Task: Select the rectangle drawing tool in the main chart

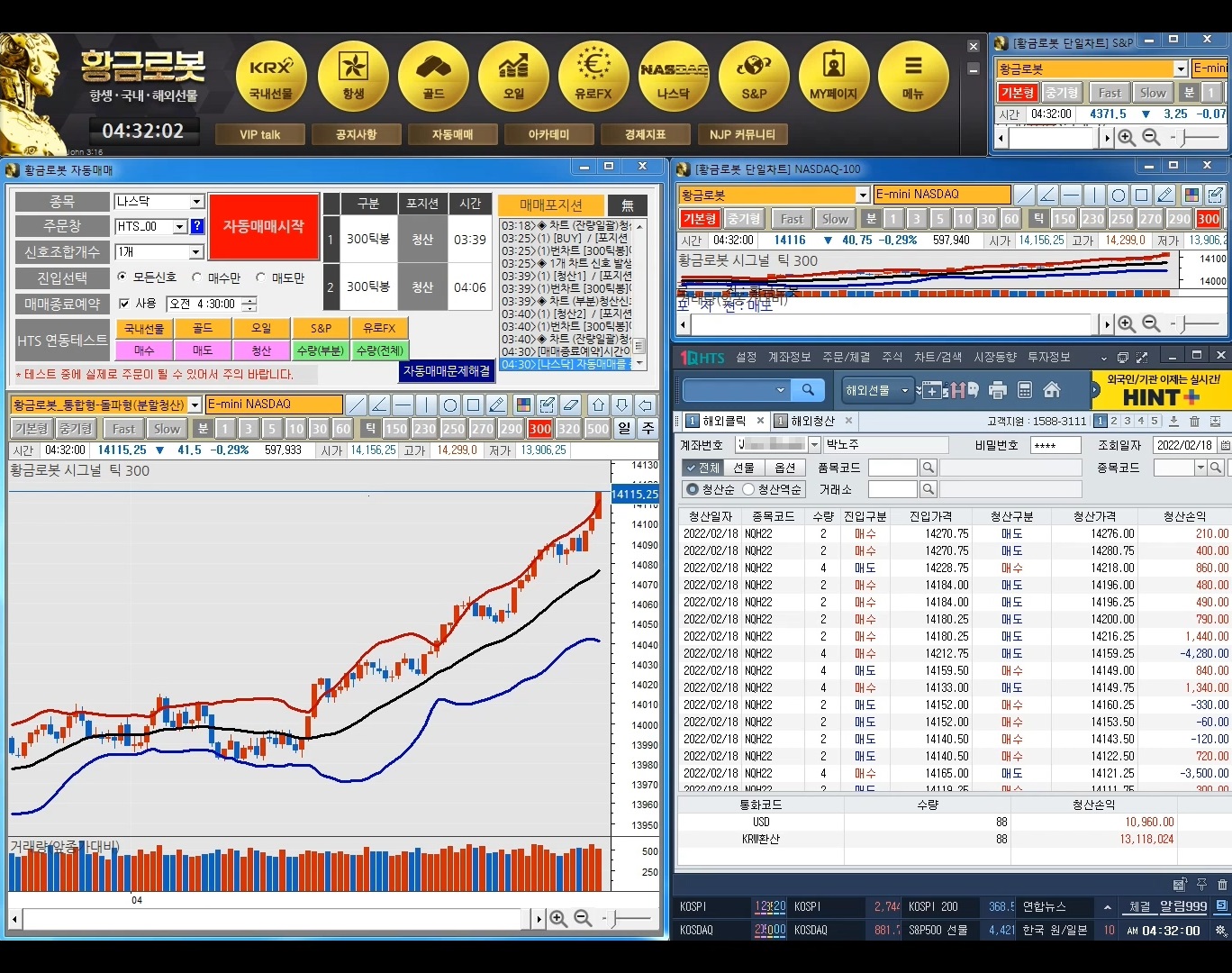Action: [x=474, y=405]
